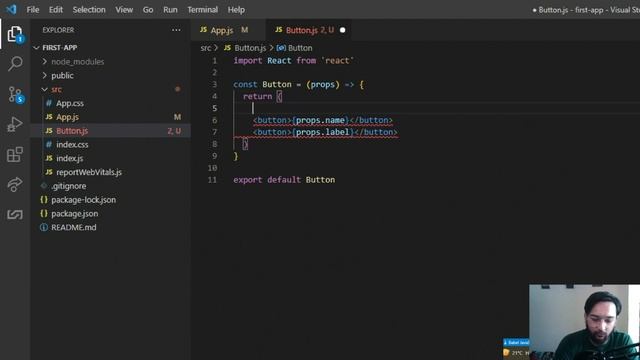The height and width of the screenshot is (360, 640).
Task: Open the Run and Debug view
Action: click(x=15, y=124)
